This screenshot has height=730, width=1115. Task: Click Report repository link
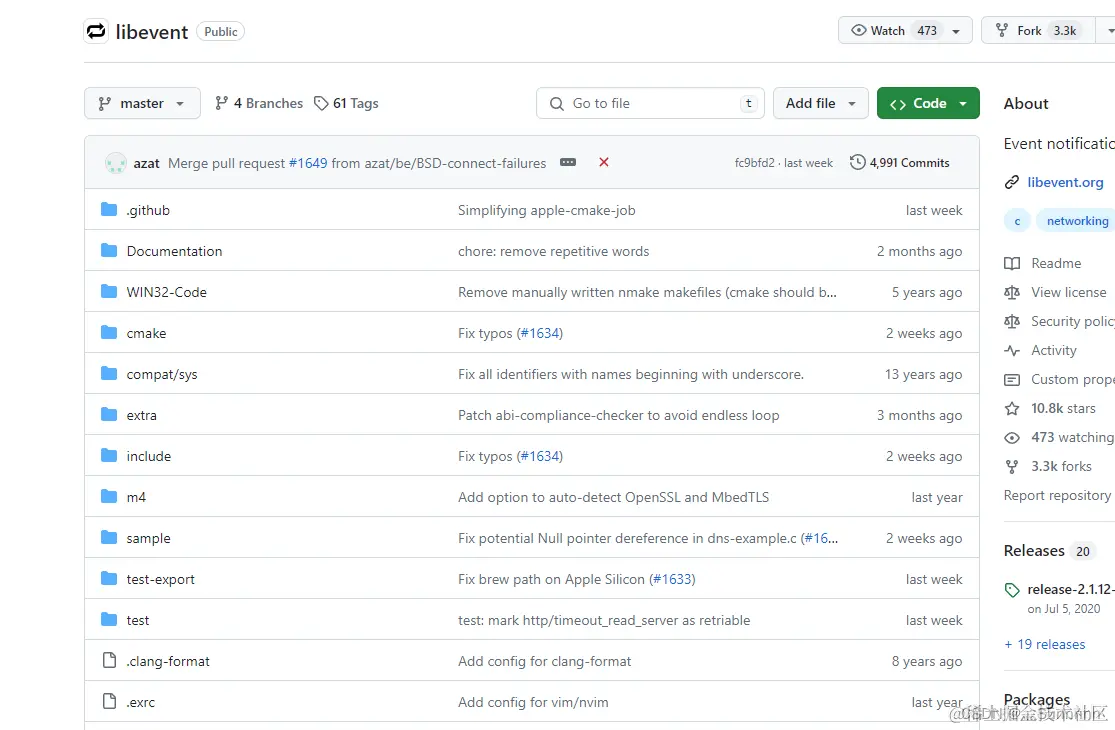pyautogui.click(x=1057, y=495)
